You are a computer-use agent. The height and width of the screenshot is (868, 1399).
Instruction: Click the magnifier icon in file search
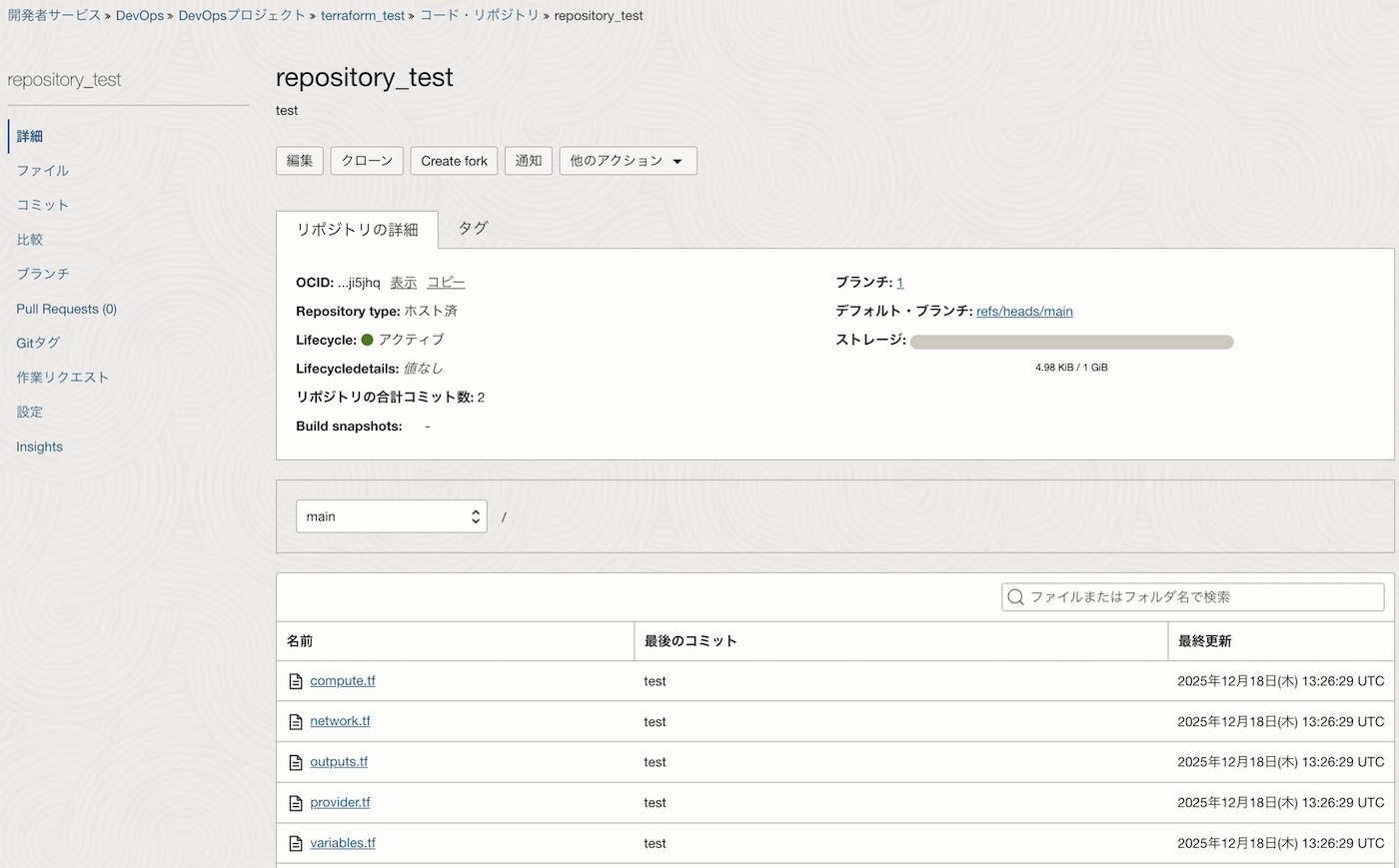(x=1016, y=597)
